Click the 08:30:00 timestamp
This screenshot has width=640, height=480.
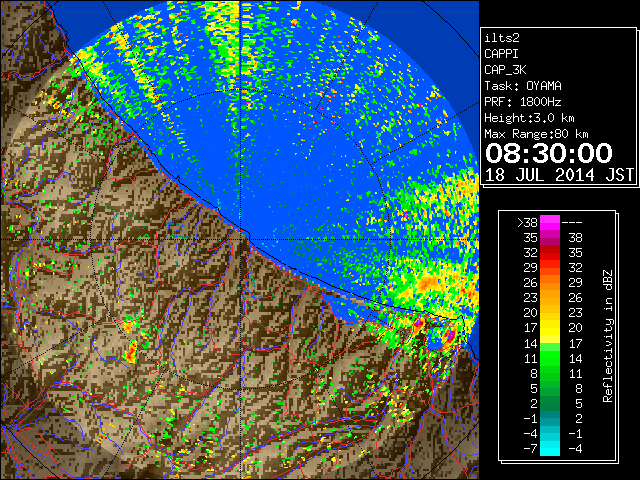(549, 153)
